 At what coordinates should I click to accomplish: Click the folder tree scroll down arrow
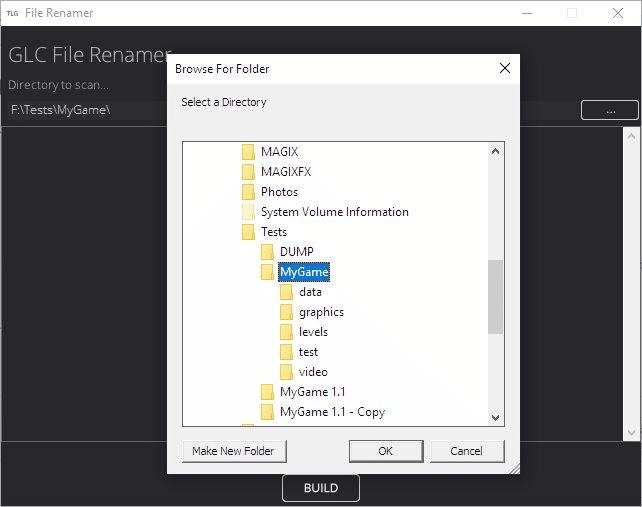tap(495, 417)
